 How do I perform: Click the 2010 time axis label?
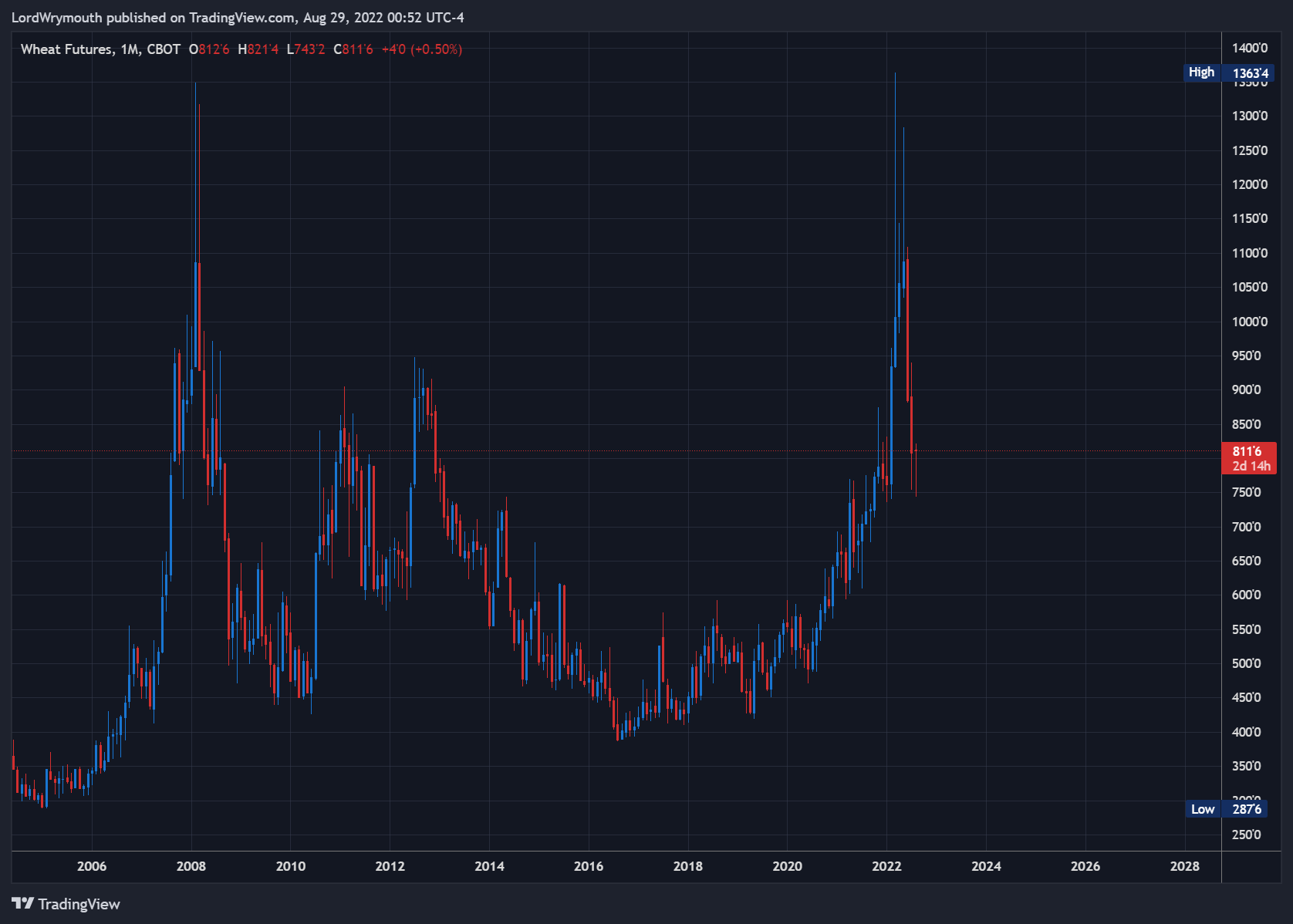(291, 866)
